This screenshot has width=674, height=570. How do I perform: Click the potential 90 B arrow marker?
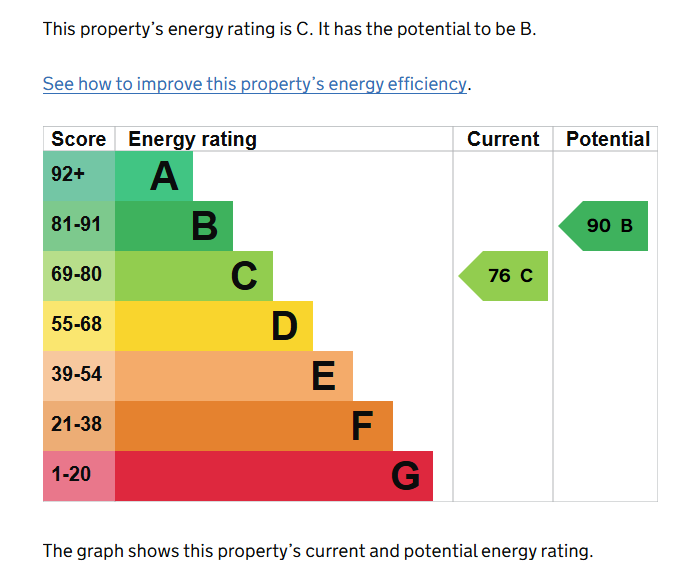point(606,226)
